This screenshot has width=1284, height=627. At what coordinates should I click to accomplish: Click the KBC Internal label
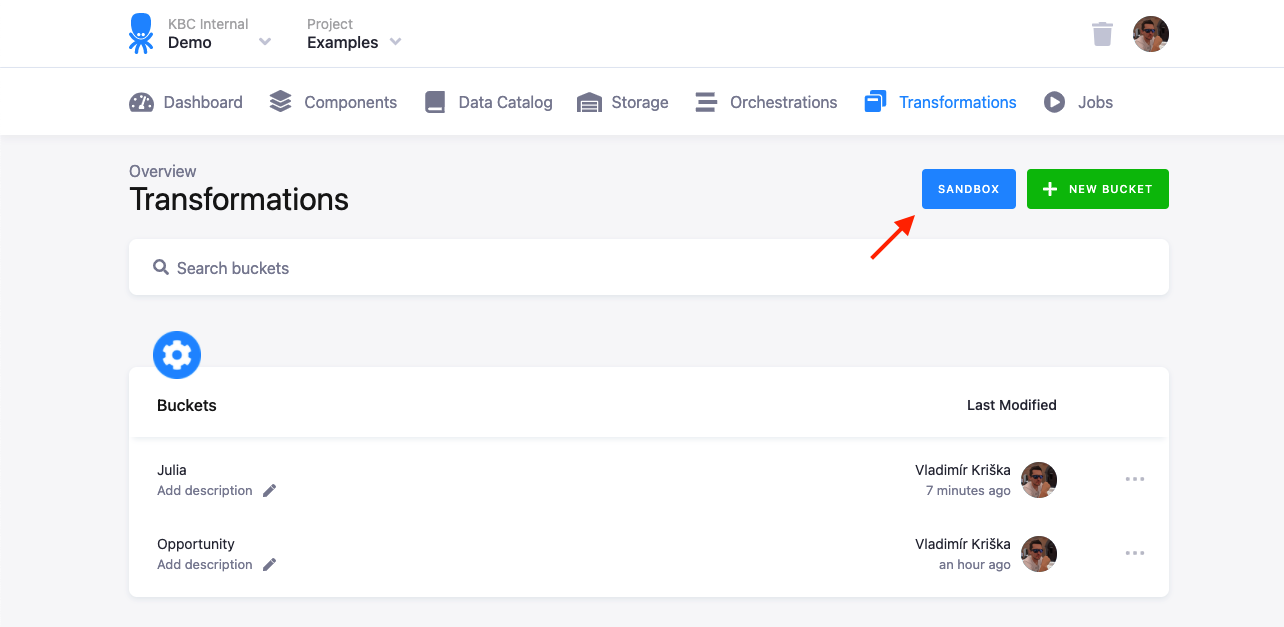coord(208,24)
